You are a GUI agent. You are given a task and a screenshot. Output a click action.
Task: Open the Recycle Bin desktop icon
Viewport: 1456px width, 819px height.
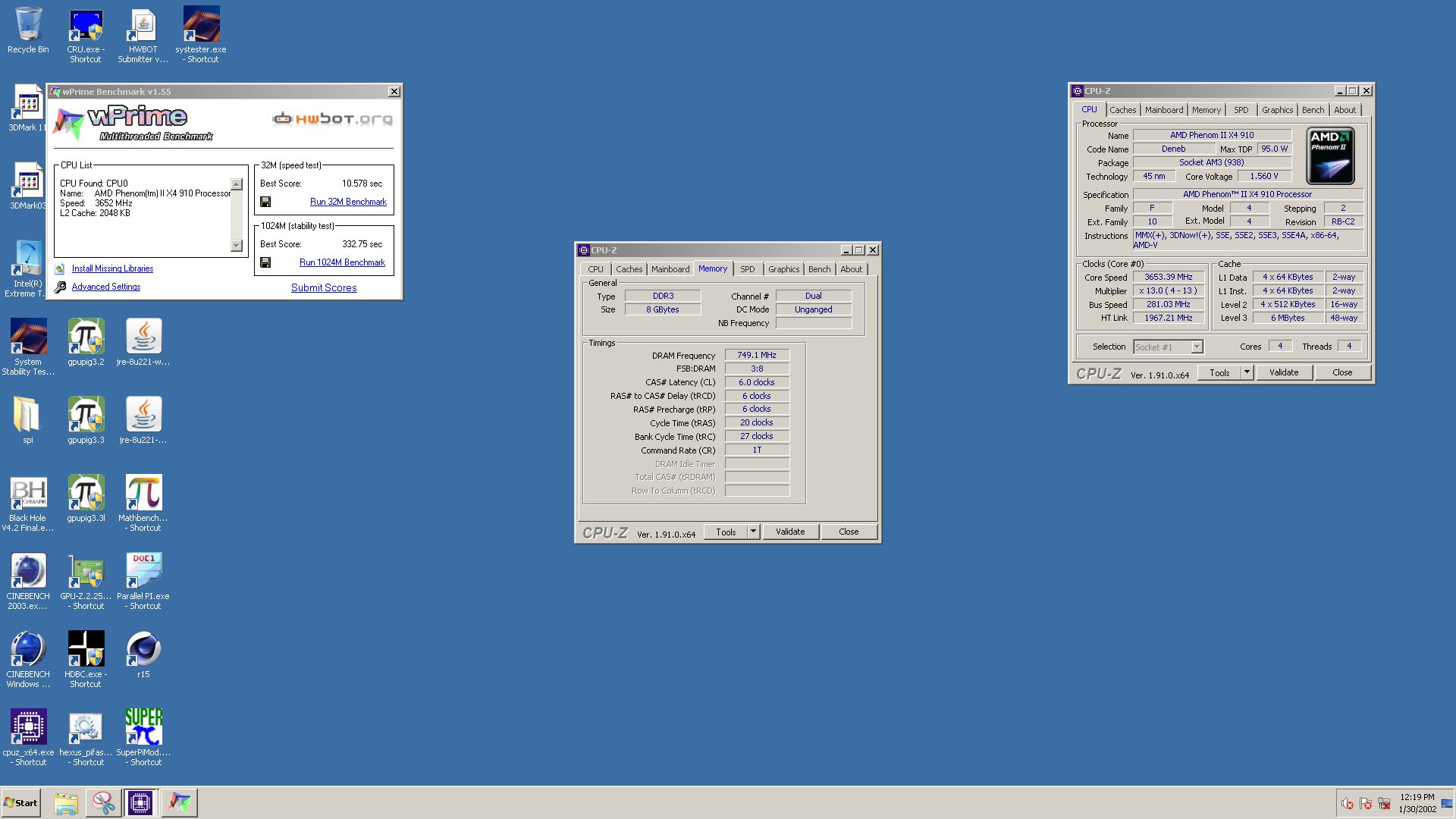[28, 30]
